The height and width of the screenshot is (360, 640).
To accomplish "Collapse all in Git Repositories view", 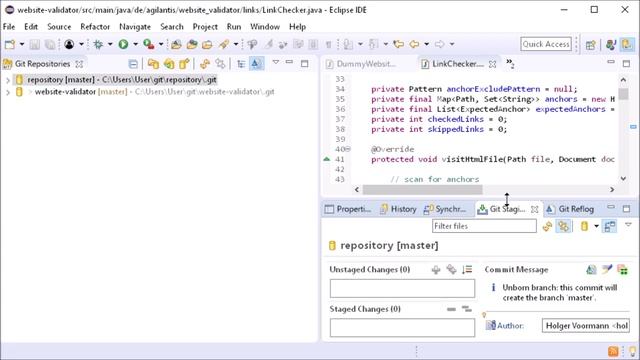I will [133, 64].
